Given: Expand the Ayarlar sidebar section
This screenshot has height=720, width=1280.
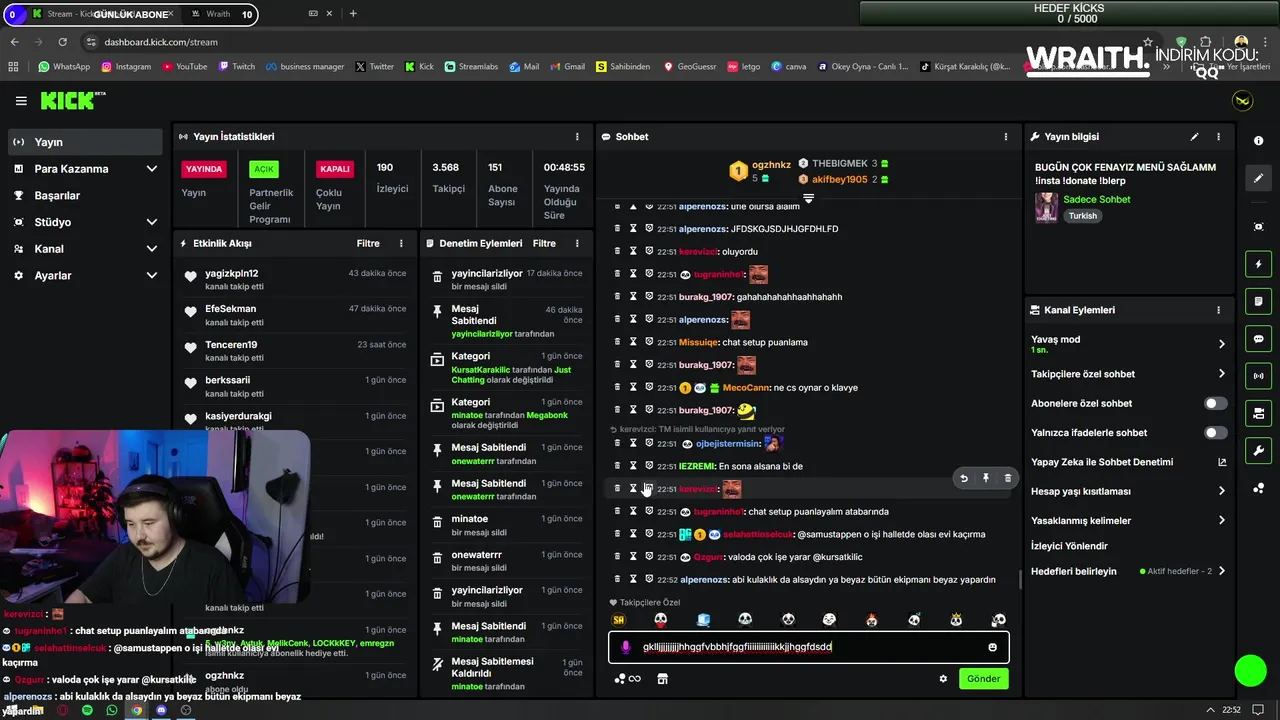Looking at the screenshot, I should [x=86, y=275].
